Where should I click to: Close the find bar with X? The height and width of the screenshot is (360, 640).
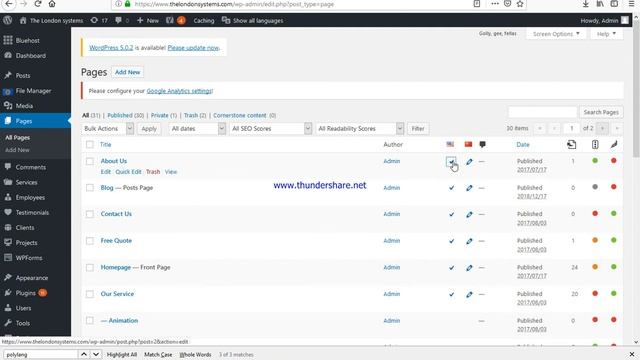[x=632, y=354]
